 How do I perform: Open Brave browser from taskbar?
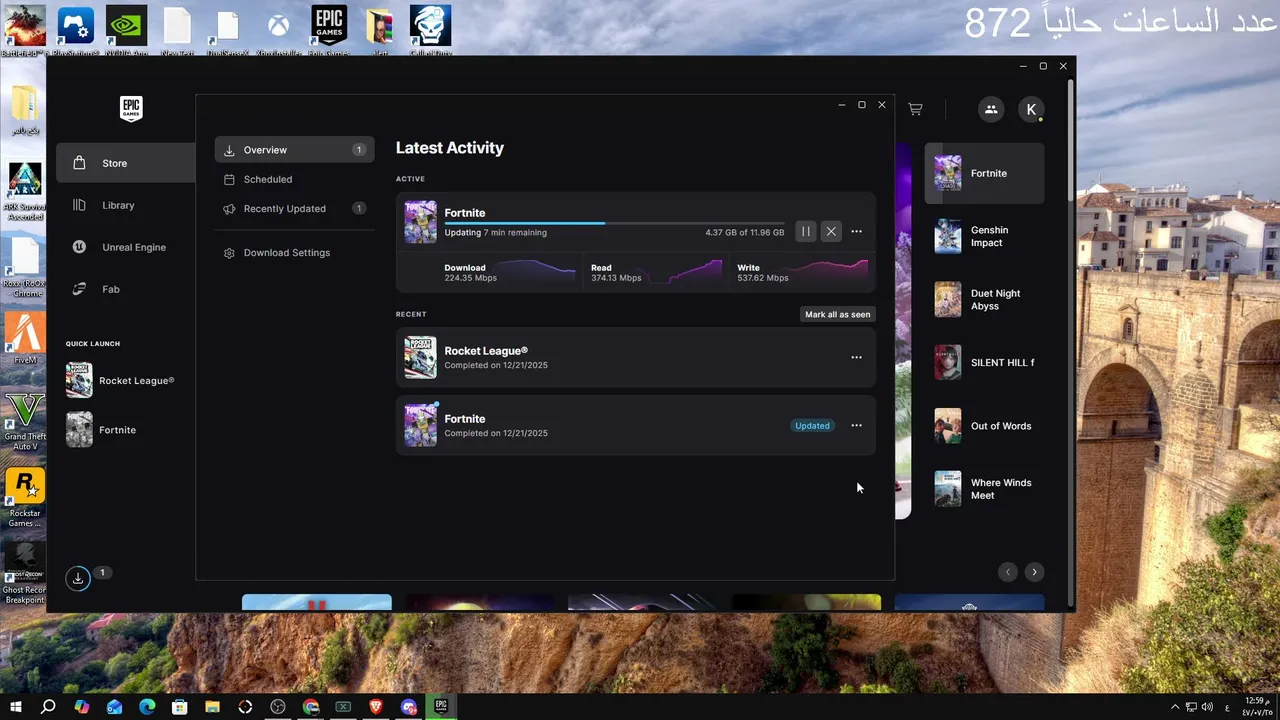[376, 706]
